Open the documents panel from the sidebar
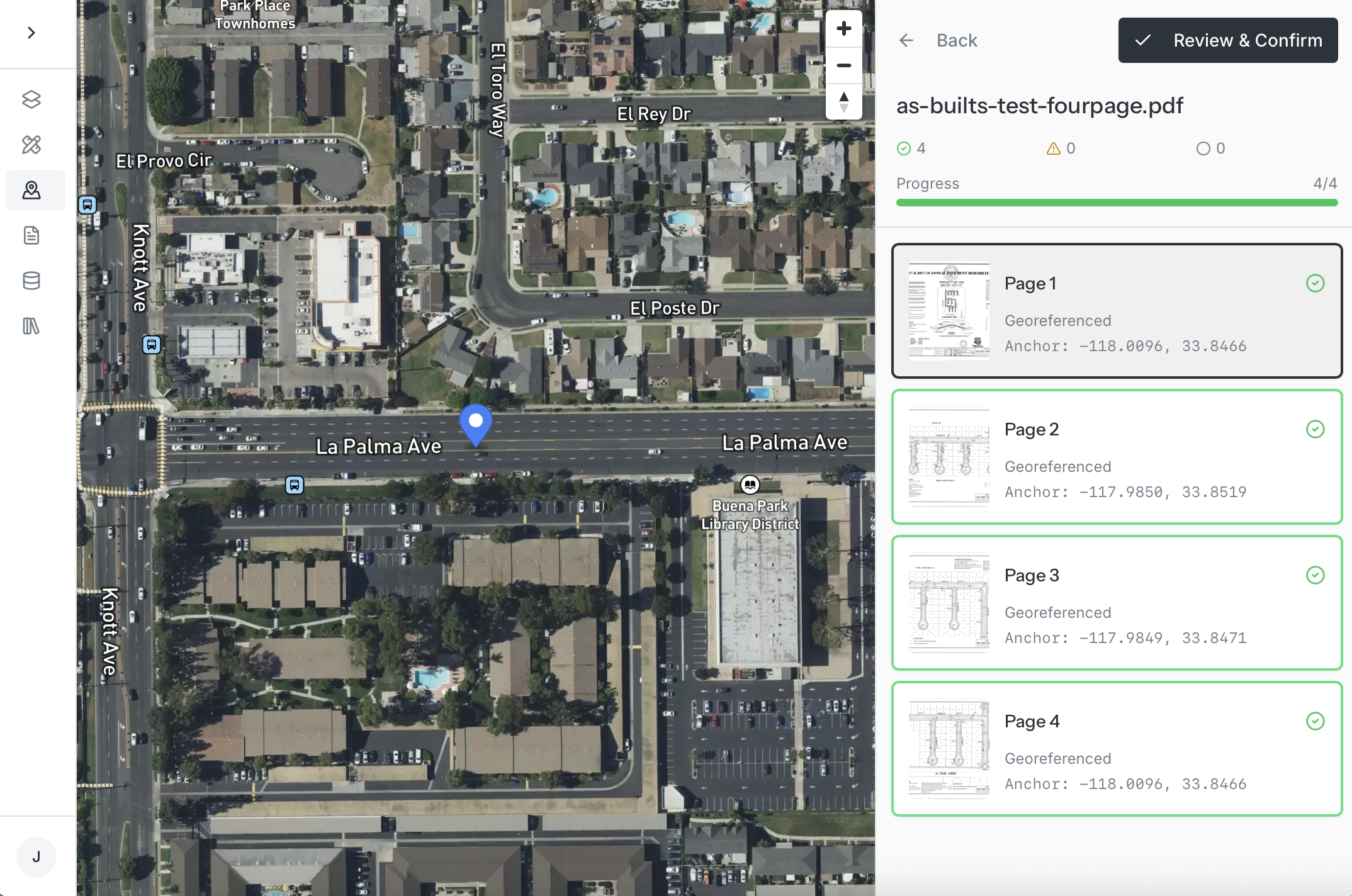This screenshot has height=896, width=1352. point(30,235)
